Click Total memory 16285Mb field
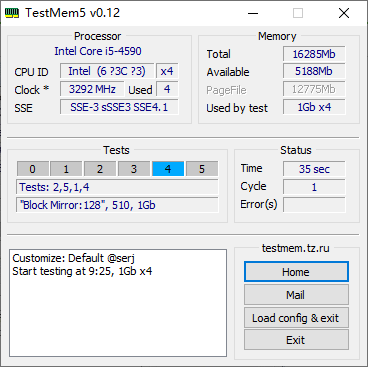The height and width of the screenshot is (367, 368). [x=314, y=54]
